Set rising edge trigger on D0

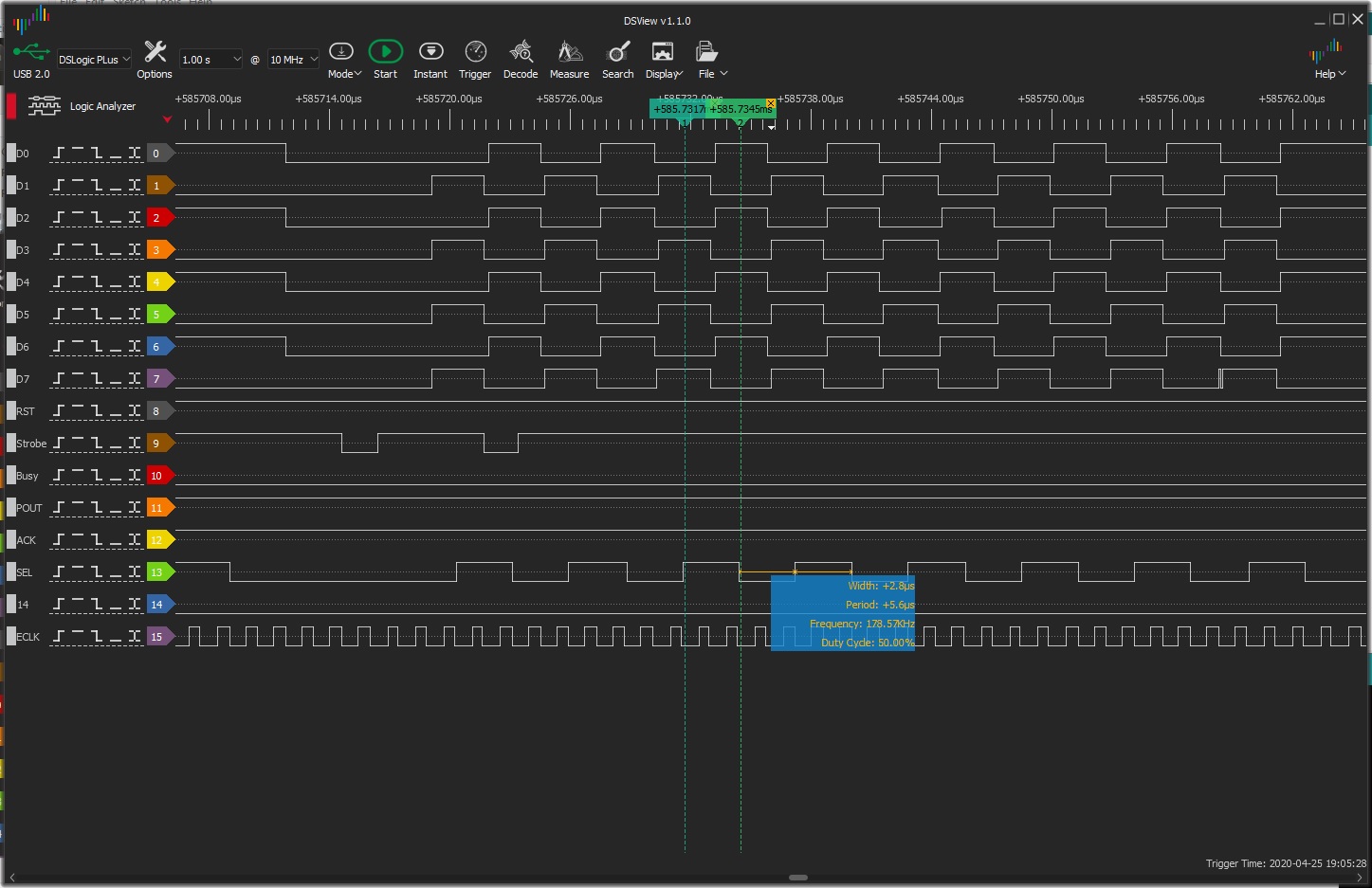[59, 154]
